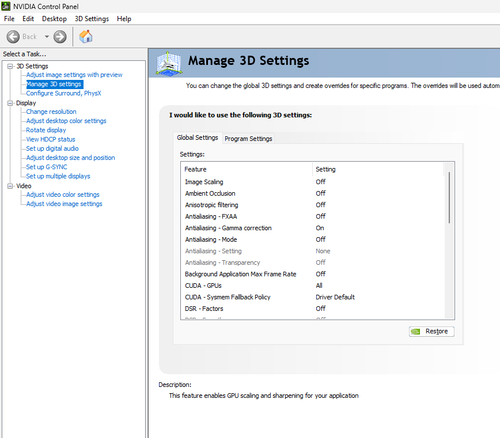The width and height of the screenshot is (500, 438).
Task: Open Adjust image settings with preview
Action: tap(74, 75)
